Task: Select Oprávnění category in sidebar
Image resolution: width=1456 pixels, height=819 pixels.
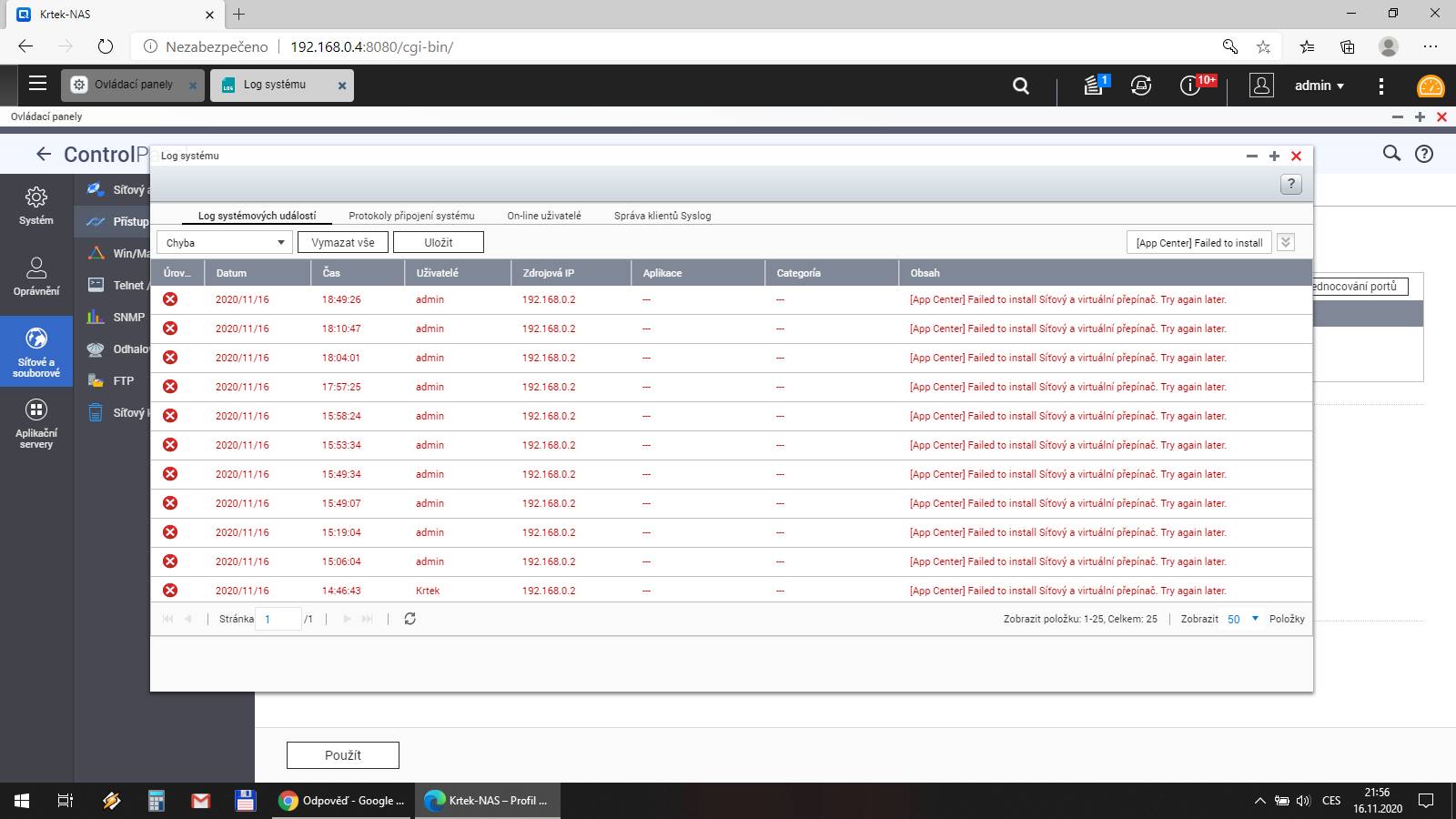Action: (36, 277)
